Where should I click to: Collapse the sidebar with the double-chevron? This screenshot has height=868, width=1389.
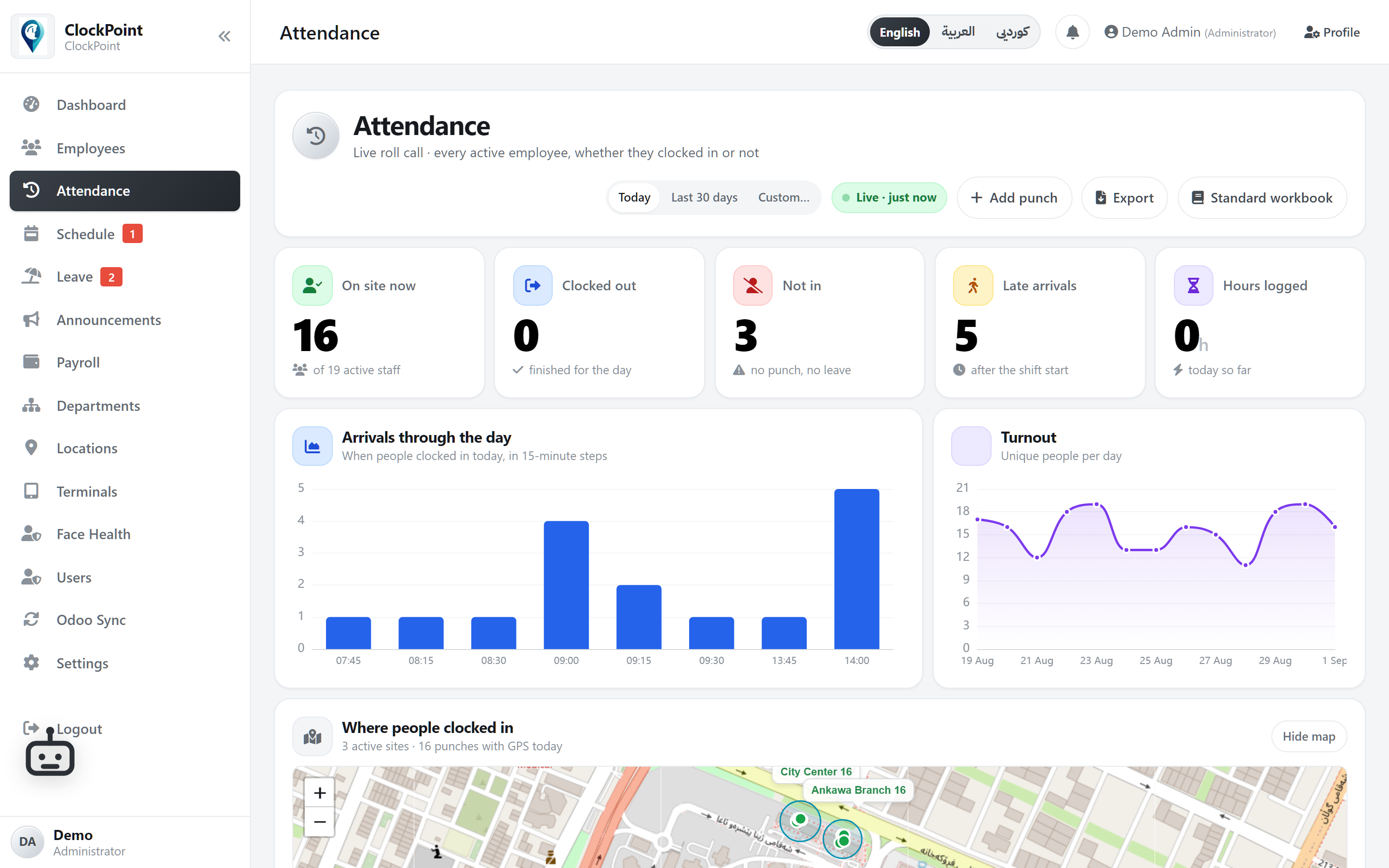224,36
